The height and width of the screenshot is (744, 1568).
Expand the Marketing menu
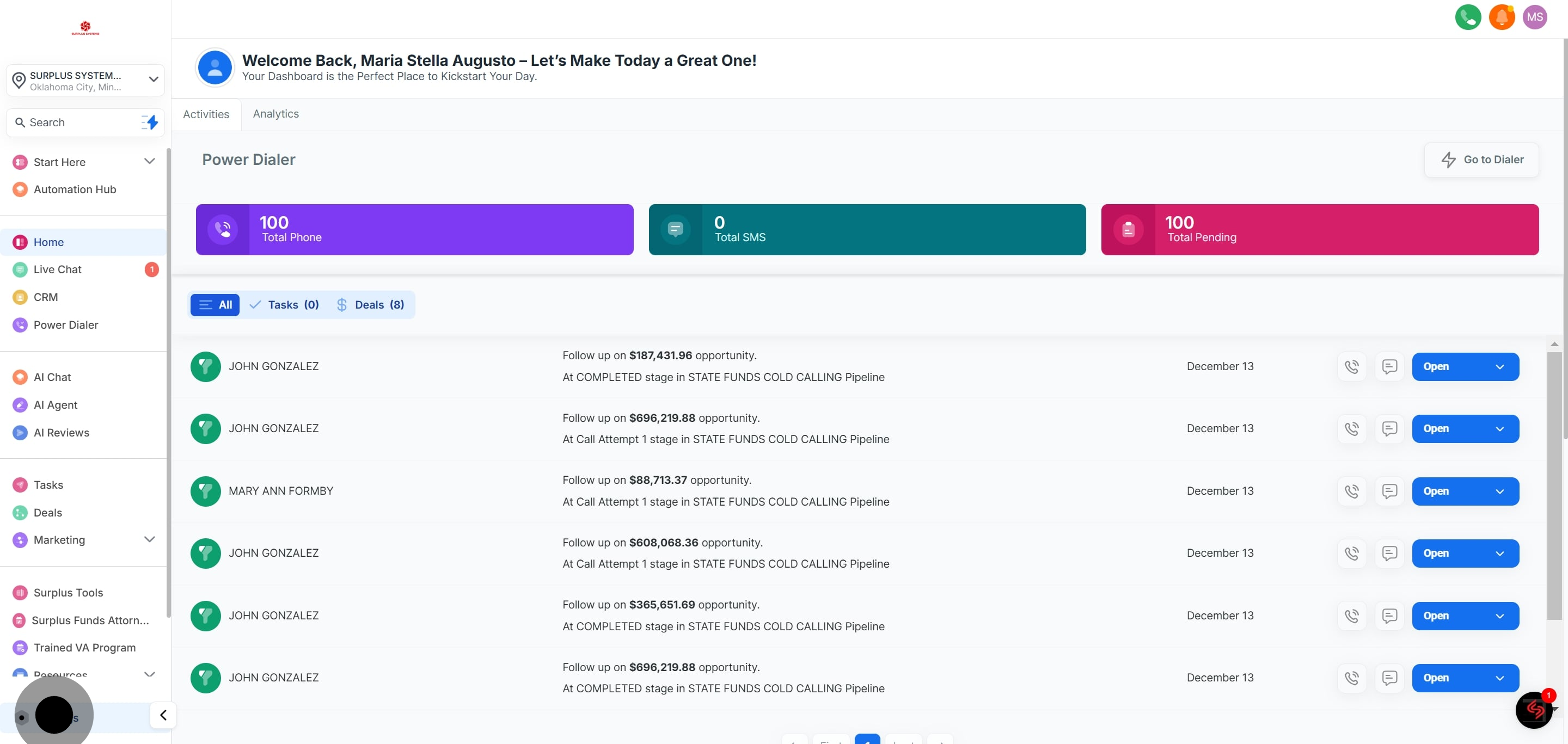pyautogui.click(x=149, y=539)
